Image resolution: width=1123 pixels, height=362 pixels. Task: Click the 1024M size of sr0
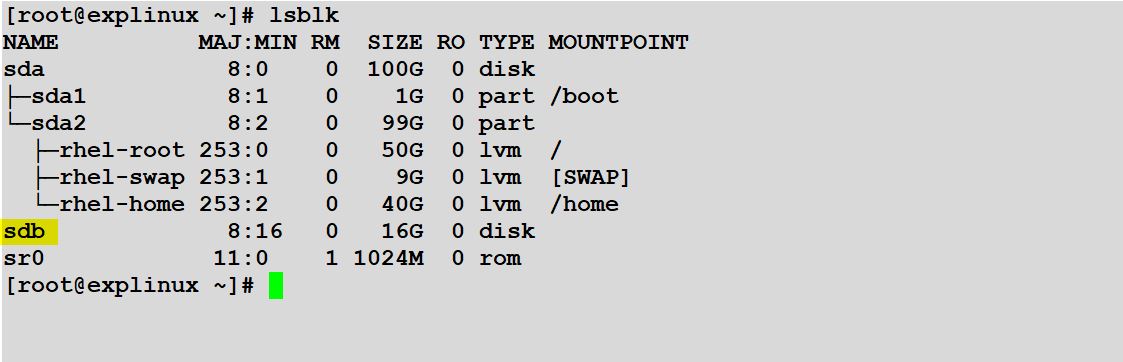click(388, 258)
